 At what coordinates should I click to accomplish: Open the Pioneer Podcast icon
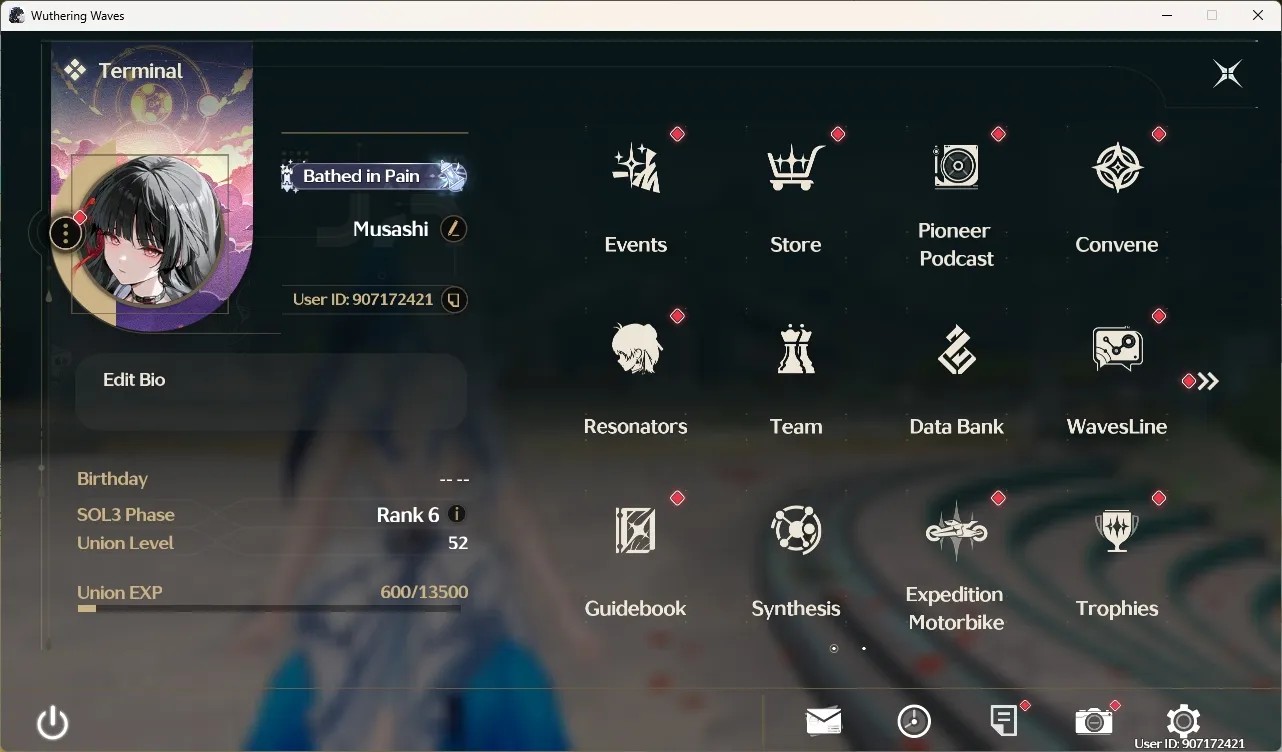[956, 166]
